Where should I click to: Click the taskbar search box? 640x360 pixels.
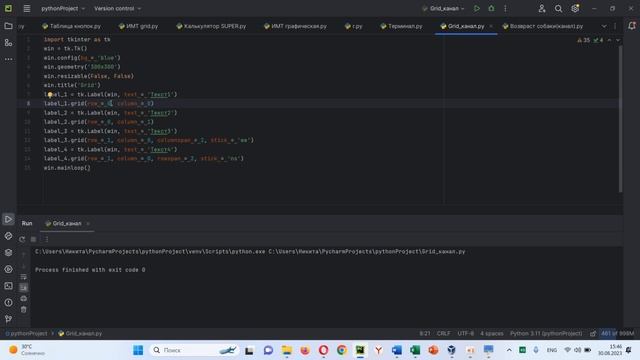(x=195, y=350)
